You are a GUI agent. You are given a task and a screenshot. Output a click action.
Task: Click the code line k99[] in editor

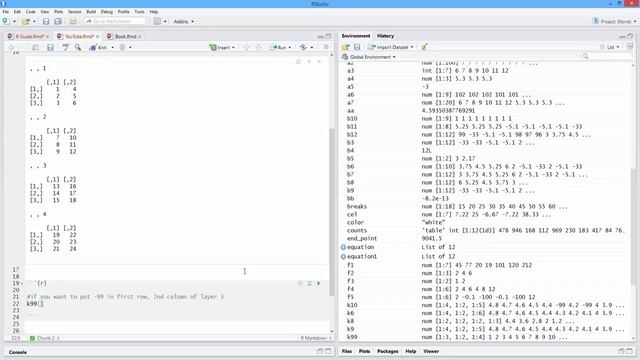(x=35, y=304)
